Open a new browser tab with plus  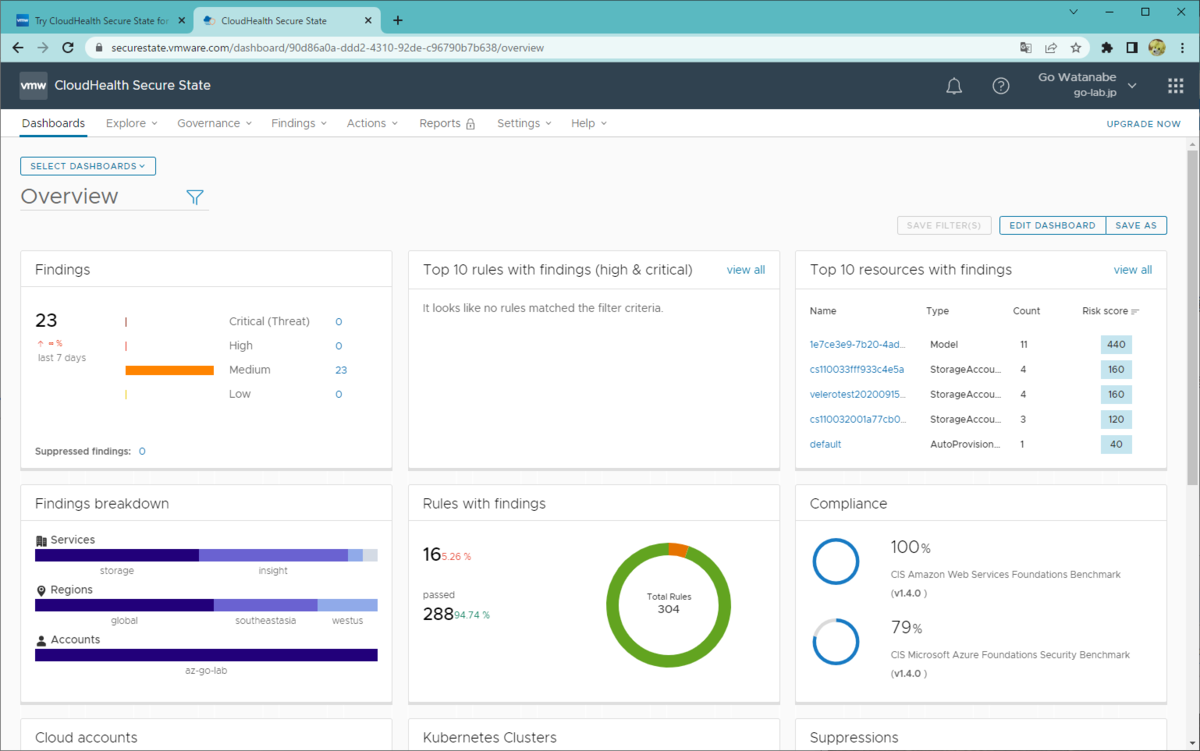(x=398, y=20)
